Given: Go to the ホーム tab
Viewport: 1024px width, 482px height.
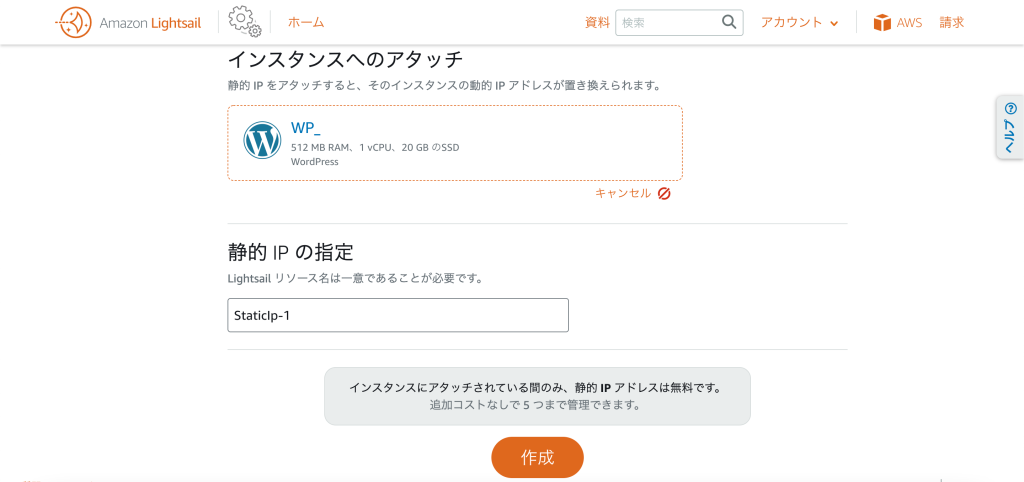Looking at the screenshot, I should 306,22.
